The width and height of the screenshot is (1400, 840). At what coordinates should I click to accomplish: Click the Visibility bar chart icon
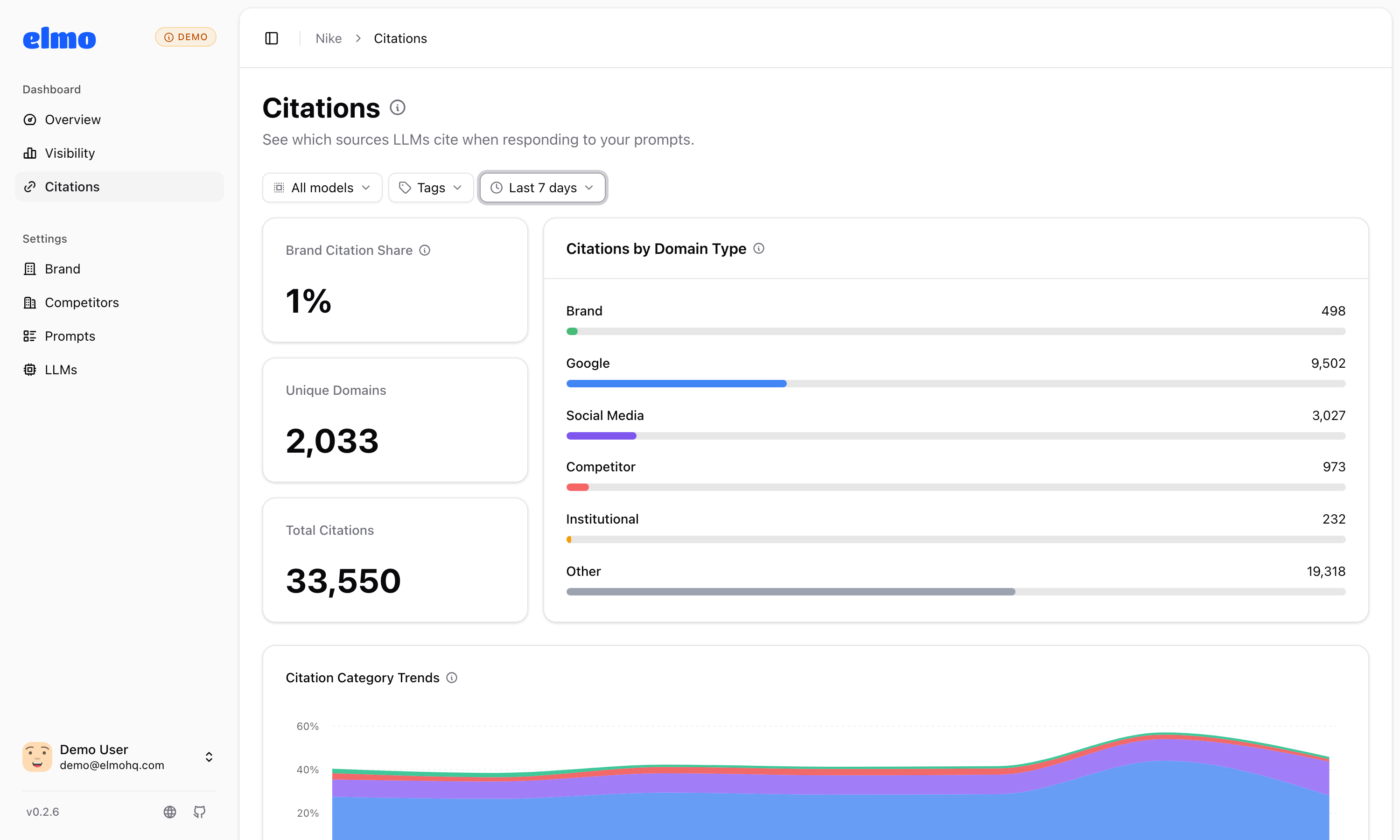pyautogui.click(x=30, y=153)
